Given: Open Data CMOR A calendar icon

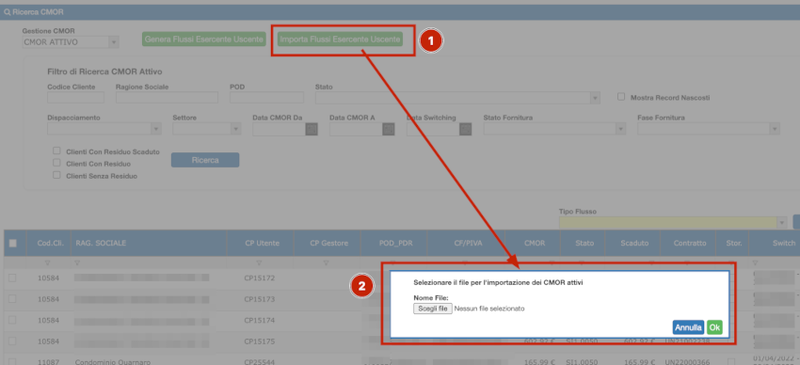Looking at the screenshot, I should tap(388, 130).
